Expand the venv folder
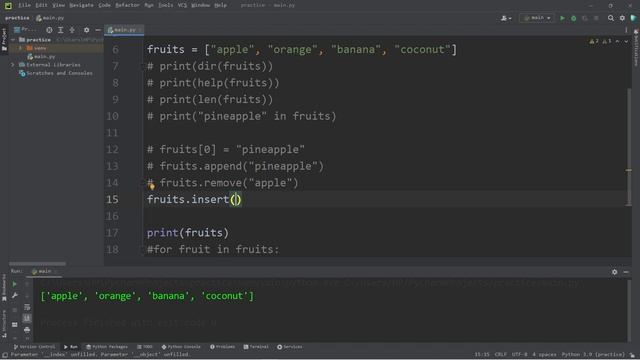The width and height of the screenshot is (640, 360). (20, 48)
